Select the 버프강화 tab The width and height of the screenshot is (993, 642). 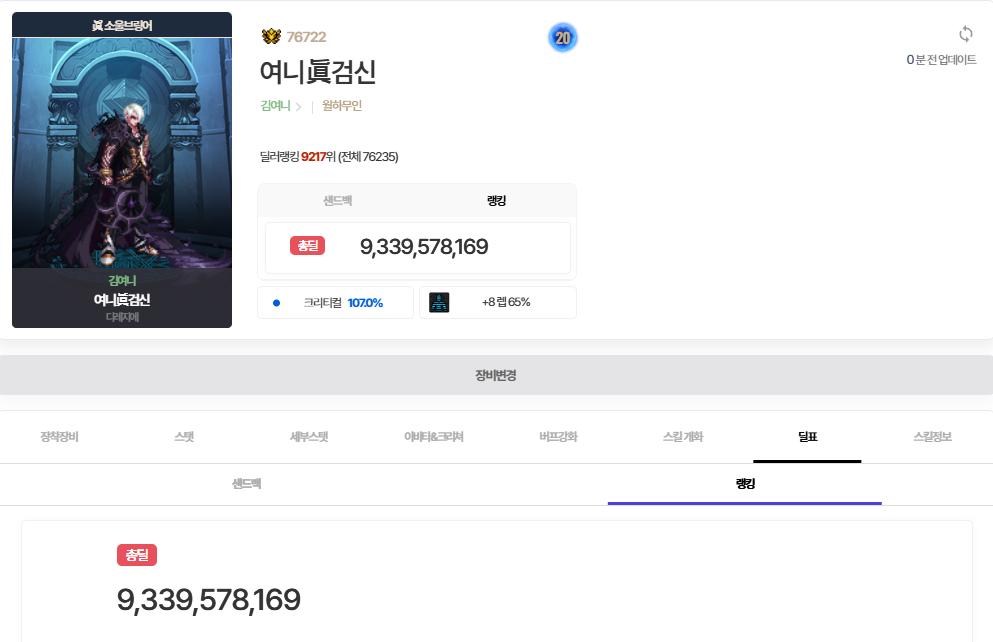click(x=558, y=437)
